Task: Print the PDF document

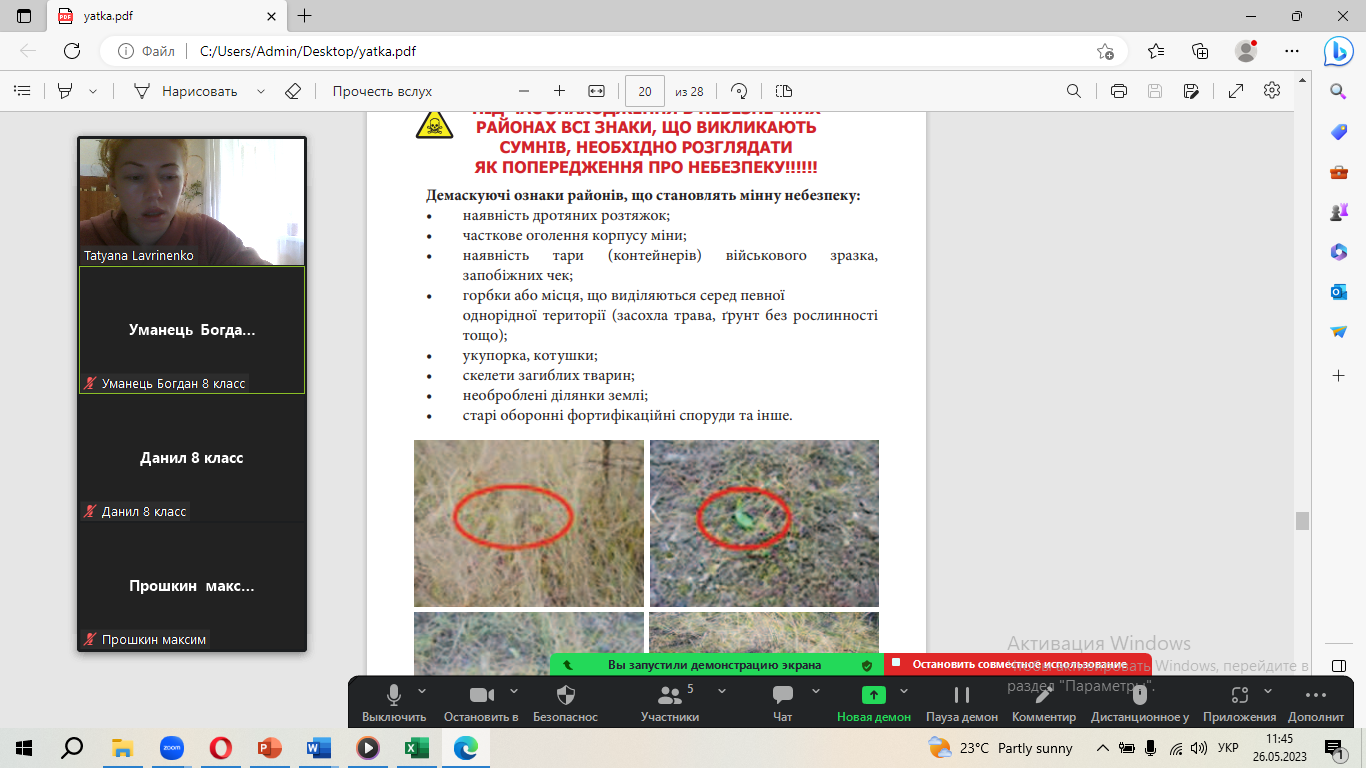Action: [x=1119, y=91]
